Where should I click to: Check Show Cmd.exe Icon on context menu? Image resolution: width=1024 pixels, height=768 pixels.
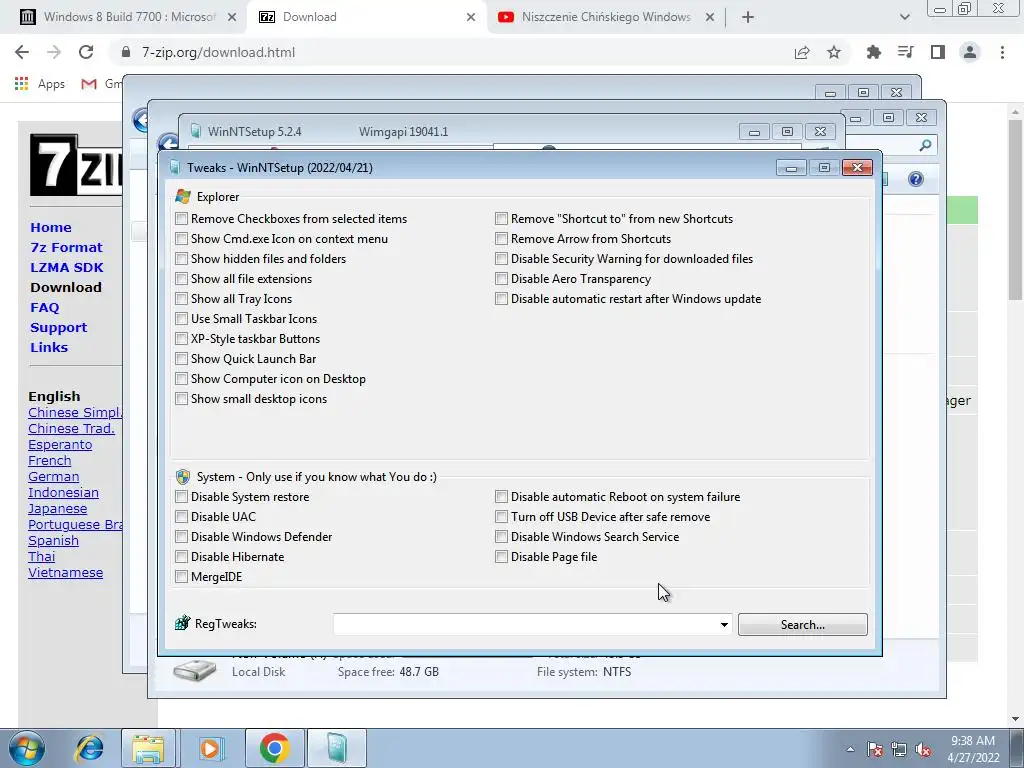point(182,239)
